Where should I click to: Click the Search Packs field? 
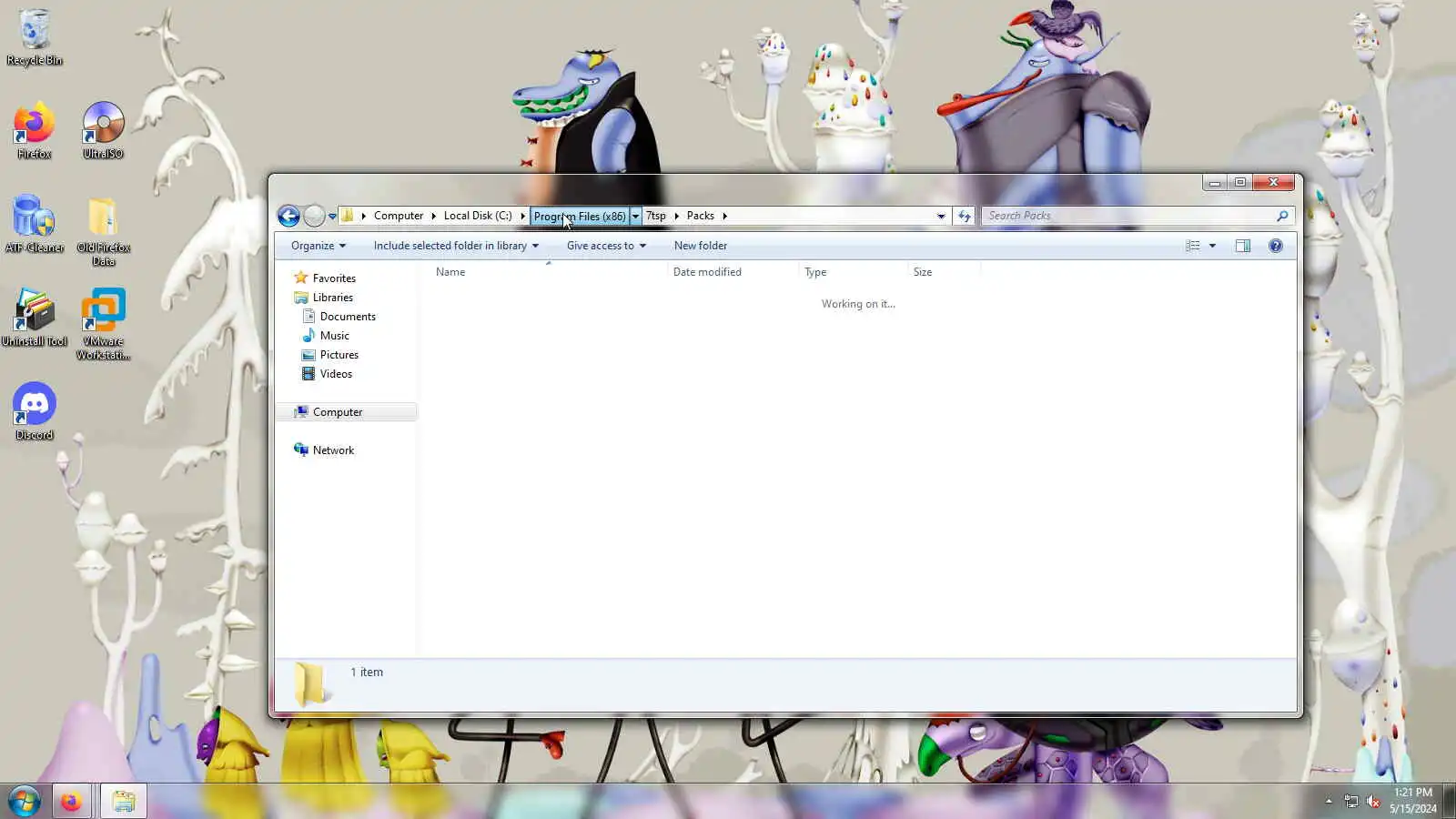click(1128, 216)
